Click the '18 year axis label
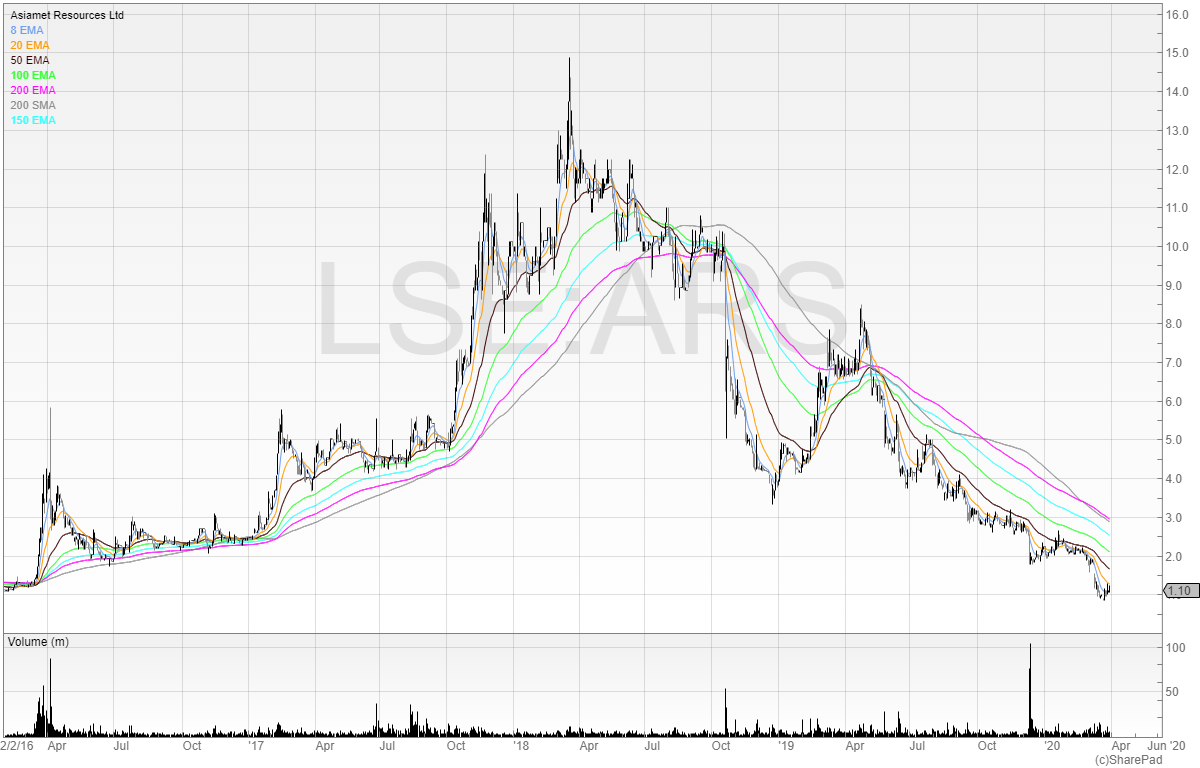This screenshot has height=768, width=1200. click(521, 745)
